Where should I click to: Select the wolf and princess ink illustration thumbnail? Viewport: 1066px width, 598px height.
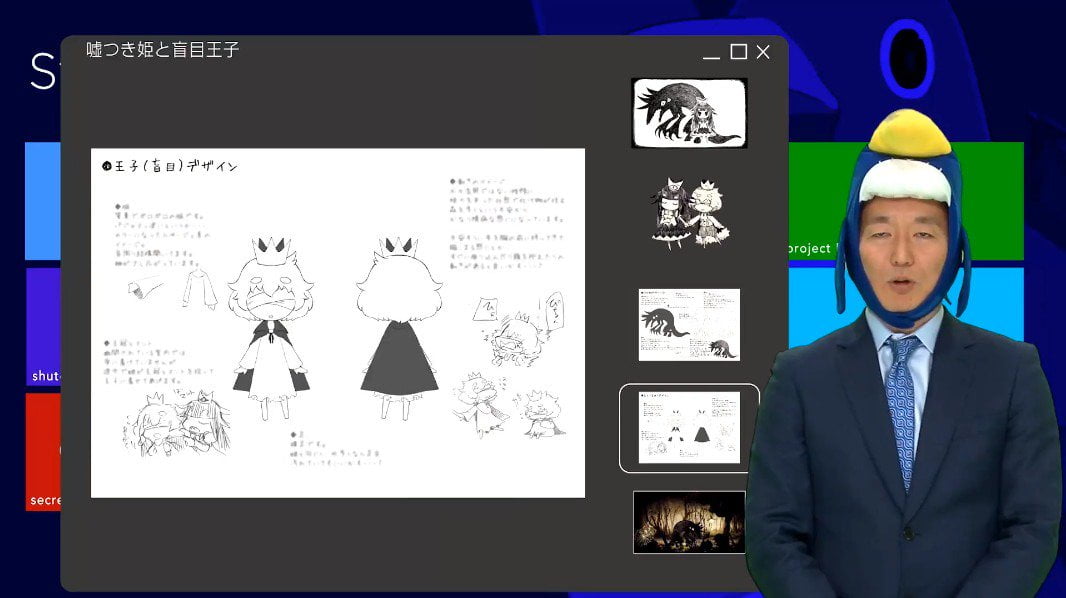coord(689,113)
